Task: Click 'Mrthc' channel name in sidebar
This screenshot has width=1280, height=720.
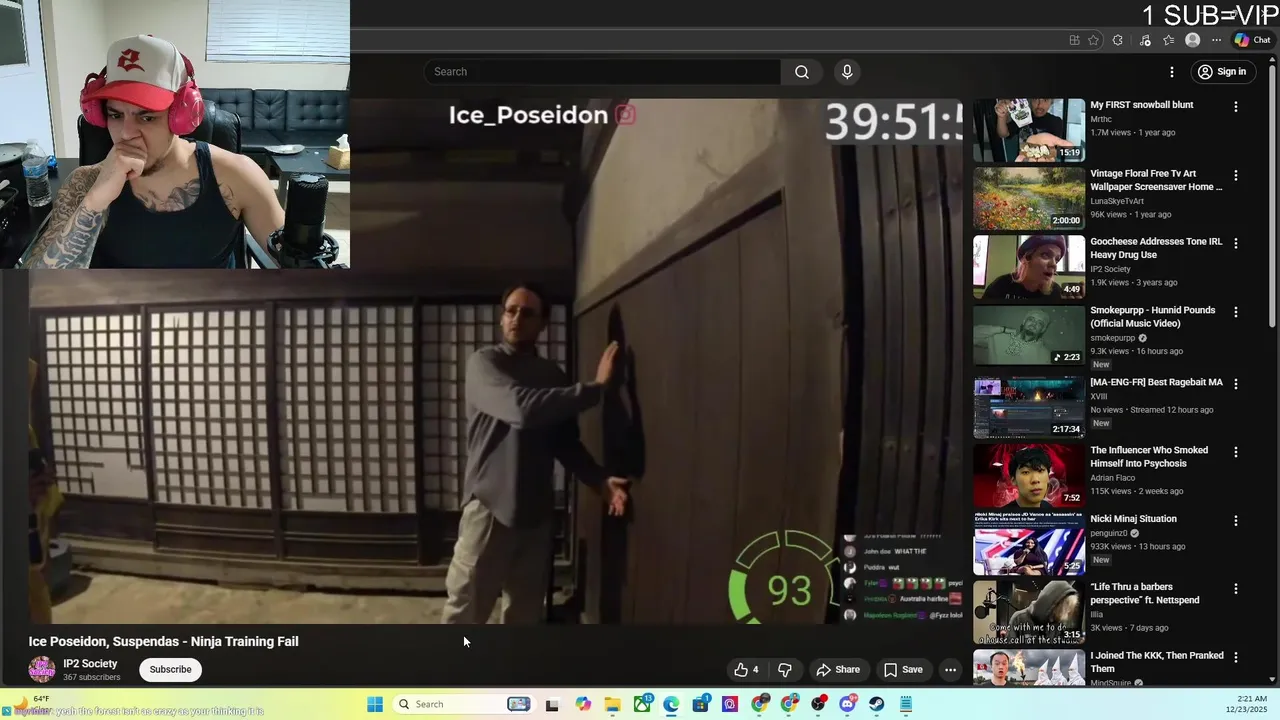Action: pyautogui.click(x=1101, y=119)
